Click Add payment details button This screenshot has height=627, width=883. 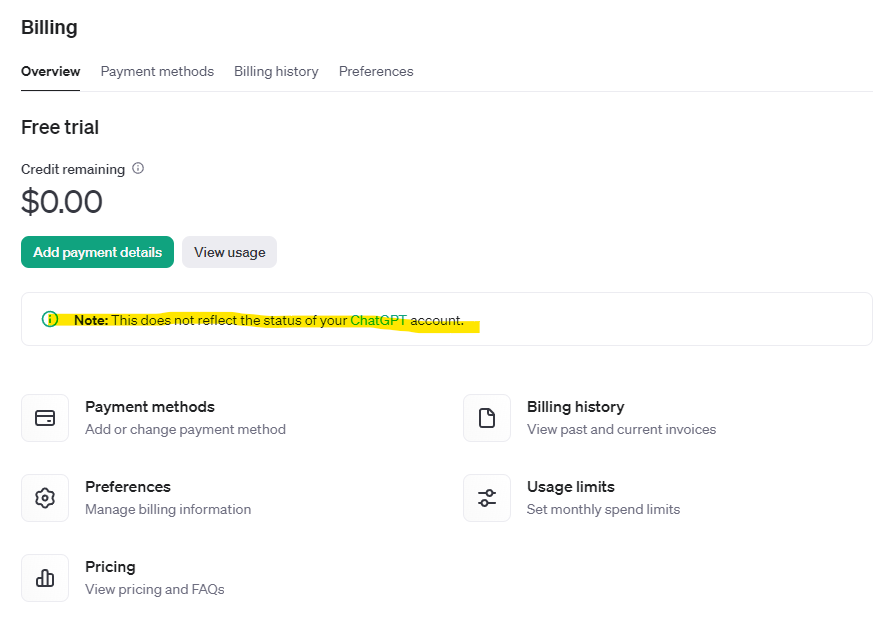tap(97, 252)
